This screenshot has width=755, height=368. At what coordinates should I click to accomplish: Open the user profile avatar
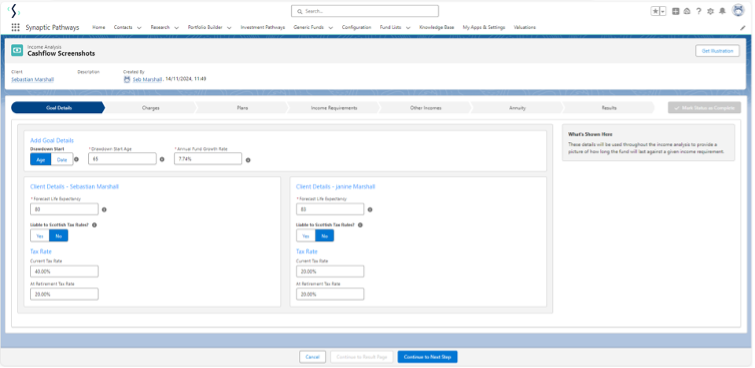tap(738, 11)
